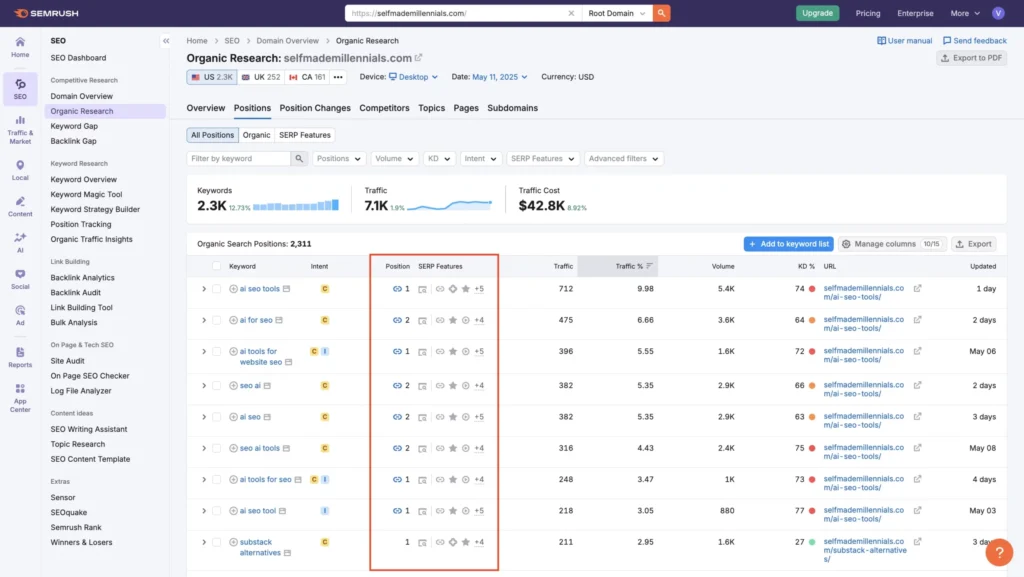The width and height of the screenshot is (1024, 577).
Task: Check the select-all checkbox in table header
Action: (x=216, y=266)
